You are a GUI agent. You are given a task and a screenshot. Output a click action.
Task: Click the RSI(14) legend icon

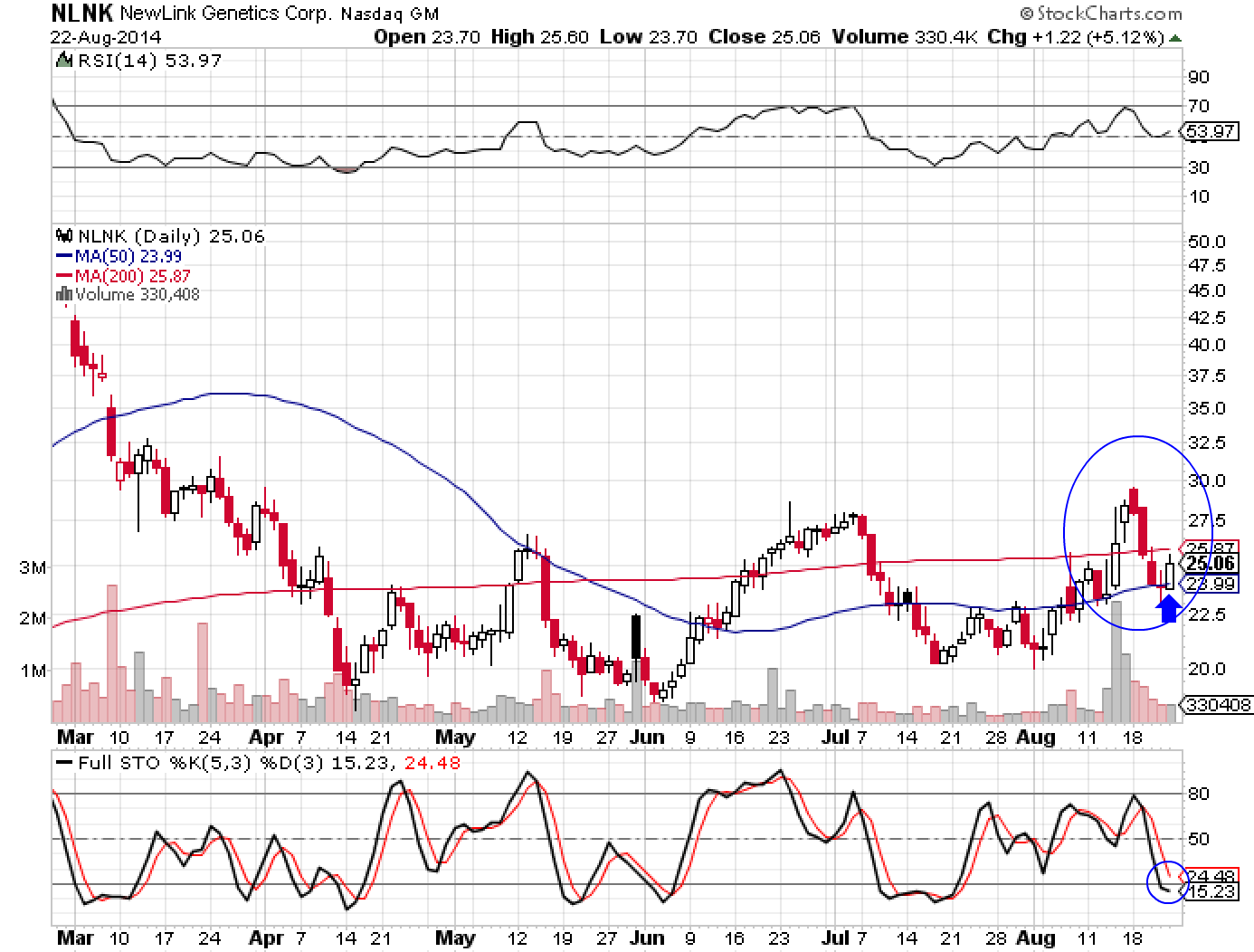click(63, 61)
